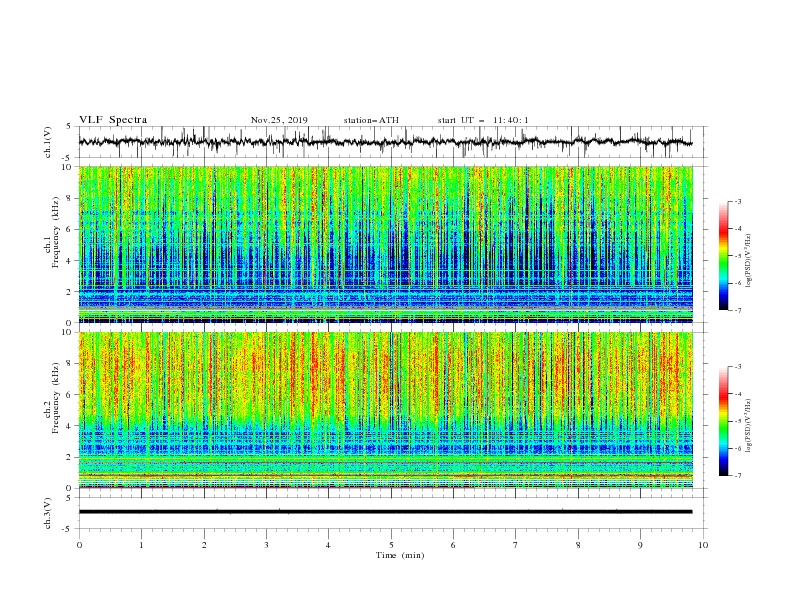The width and height of the screenshot is (792, 612).
Task: Click the ch.1 color scale bar
Action: point(723,255)
